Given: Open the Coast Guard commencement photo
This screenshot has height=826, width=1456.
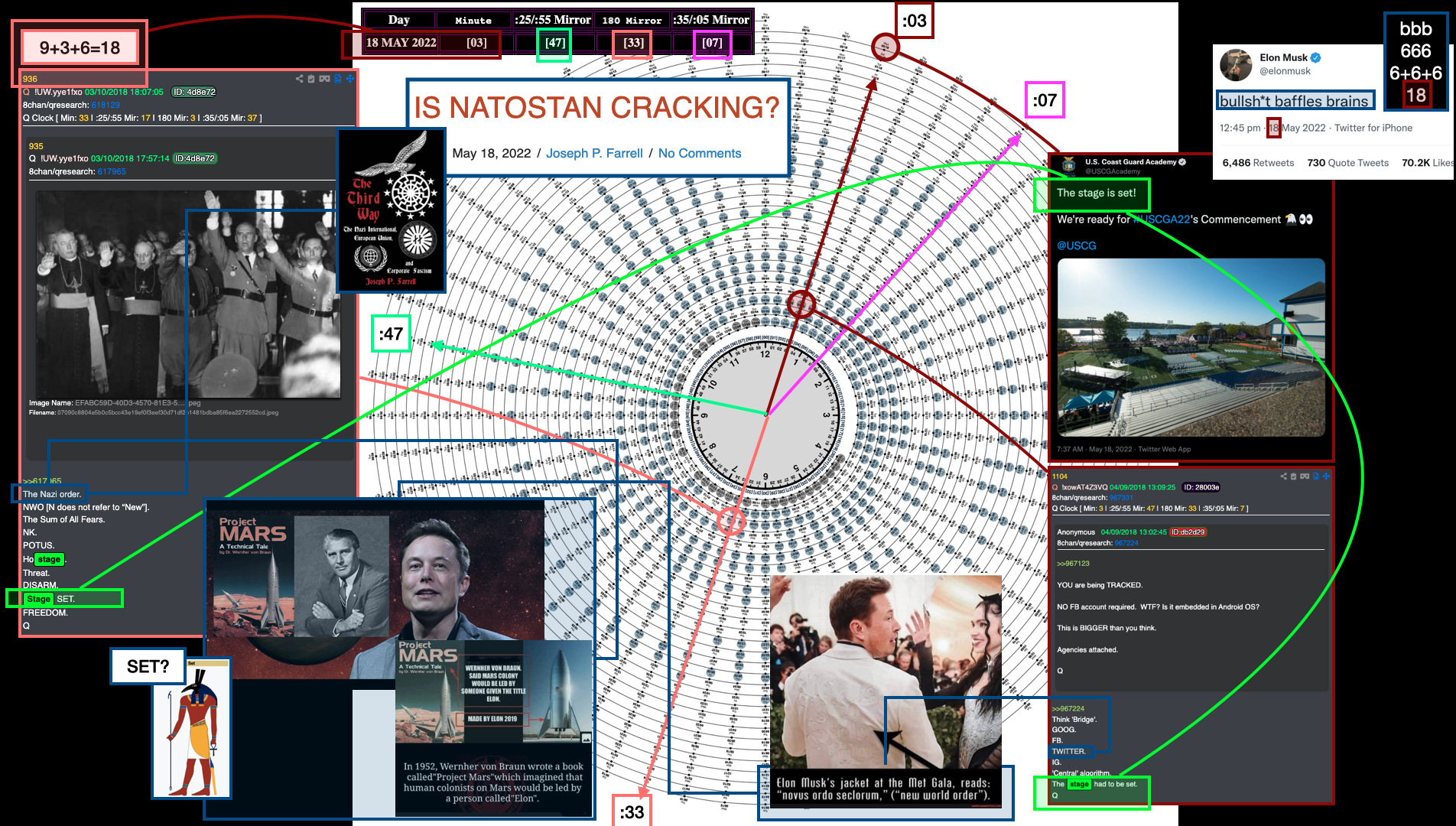Looking at the screenshot, I should coord(1191,347).
